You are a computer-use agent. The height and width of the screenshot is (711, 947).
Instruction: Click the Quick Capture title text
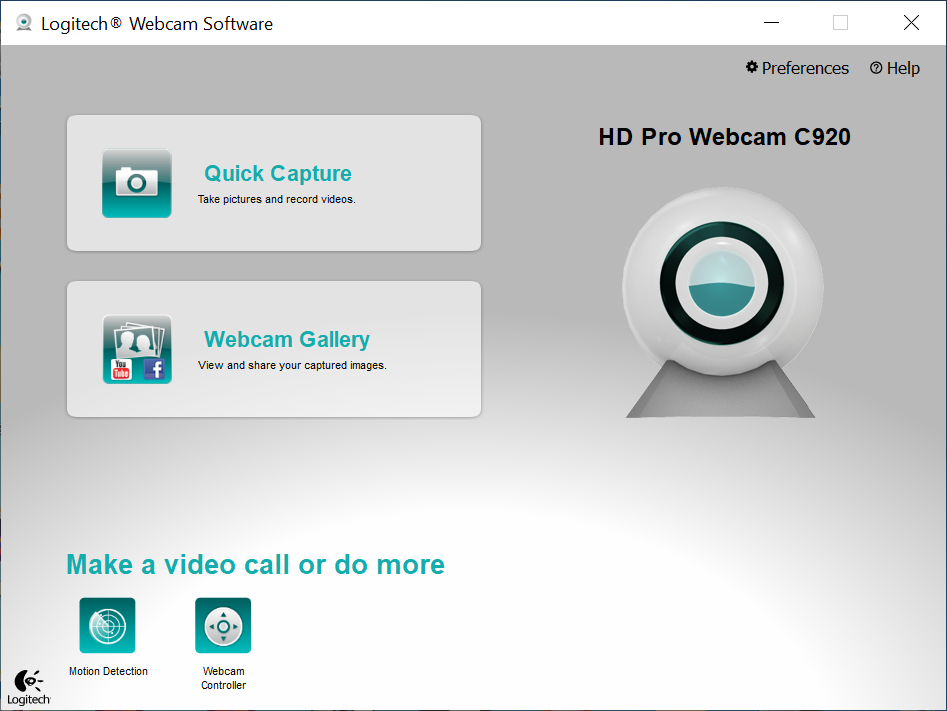278,173
